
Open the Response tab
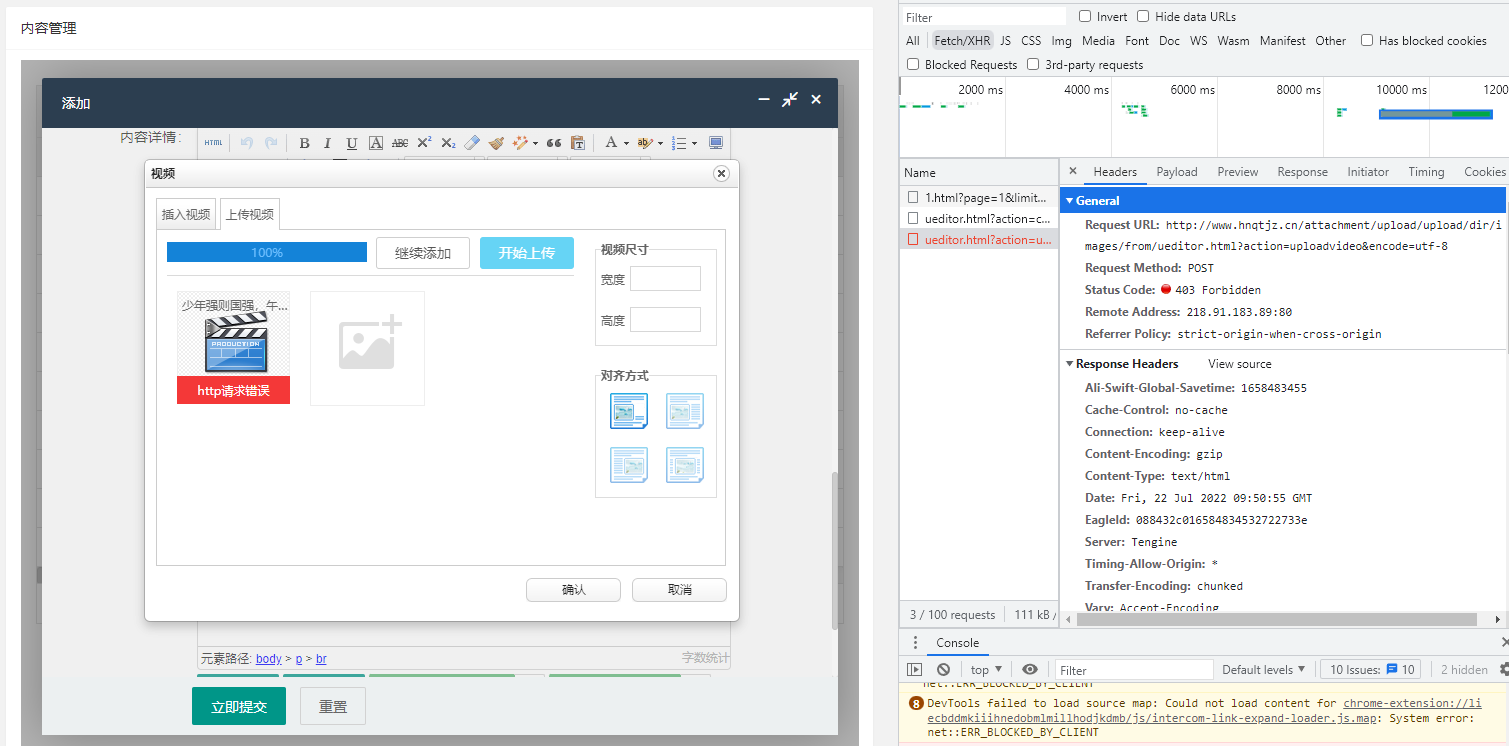click(1302, 171)
